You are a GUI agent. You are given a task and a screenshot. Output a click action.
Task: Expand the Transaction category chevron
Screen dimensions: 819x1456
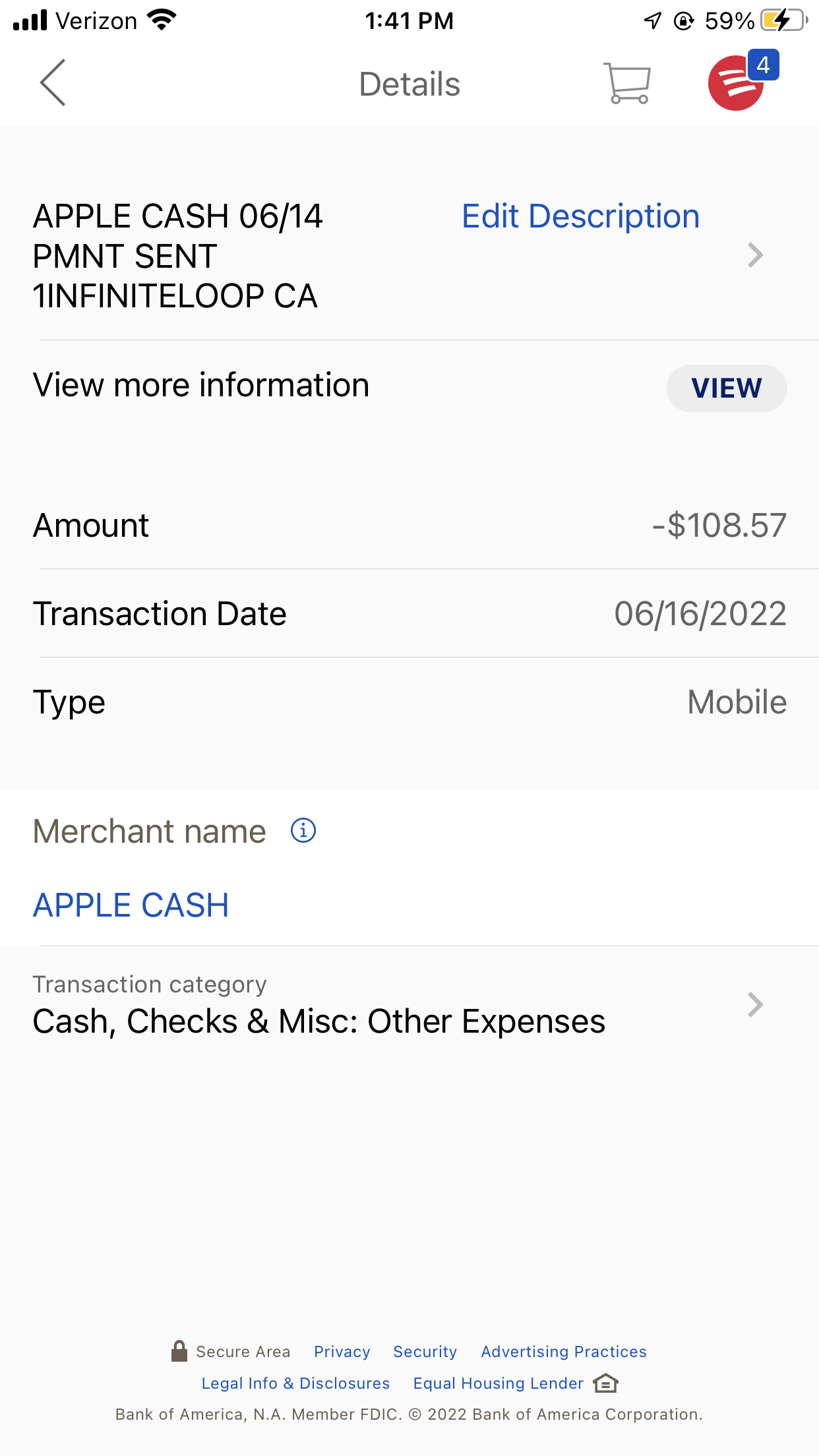[755, 1005]
